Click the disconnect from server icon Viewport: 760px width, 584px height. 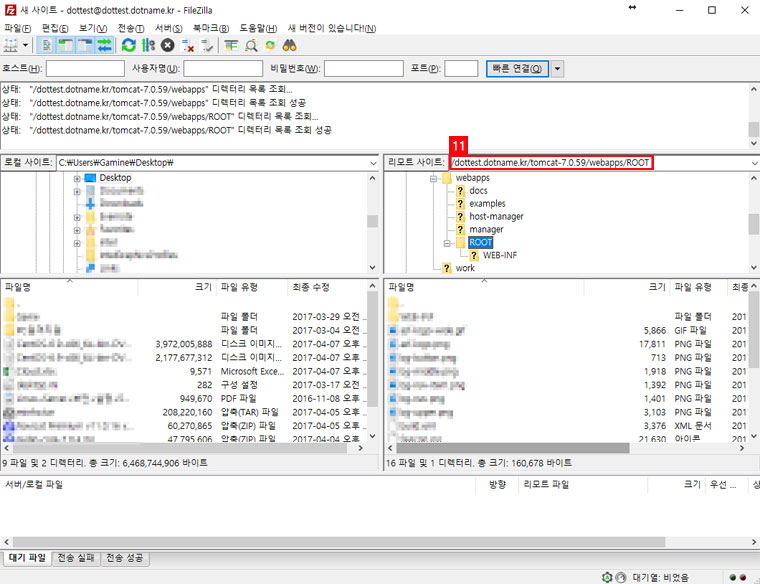(187, 45)
